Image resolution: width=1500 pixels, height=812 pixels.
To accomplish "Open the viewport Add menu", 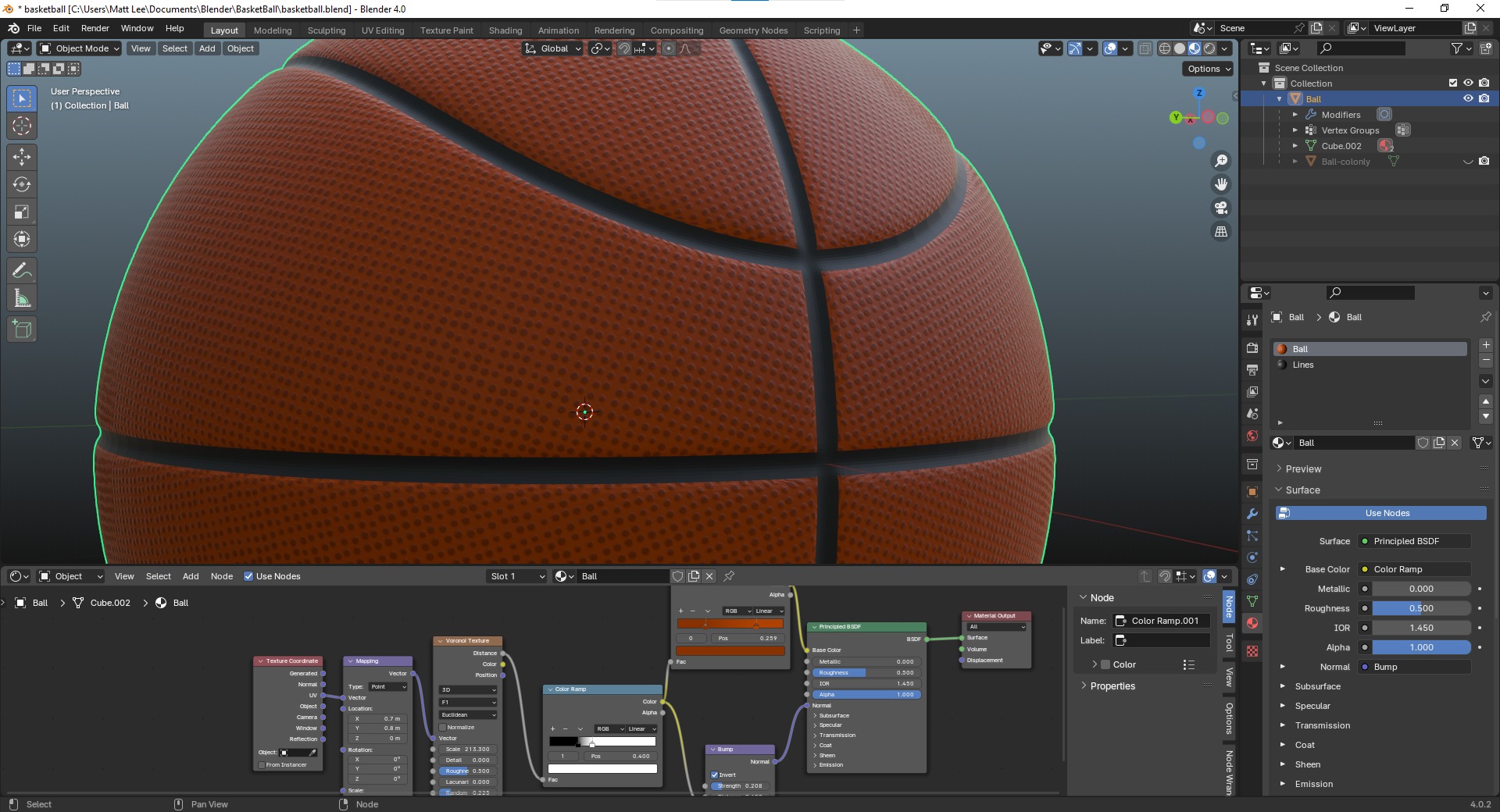I will tap(207, 48).
